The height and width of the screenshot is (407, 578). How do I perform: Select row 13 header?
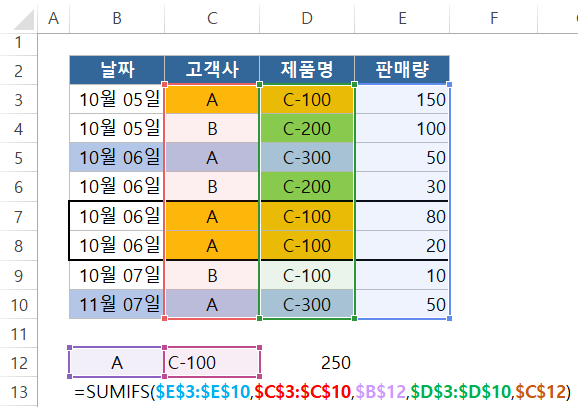coord(18,392)
